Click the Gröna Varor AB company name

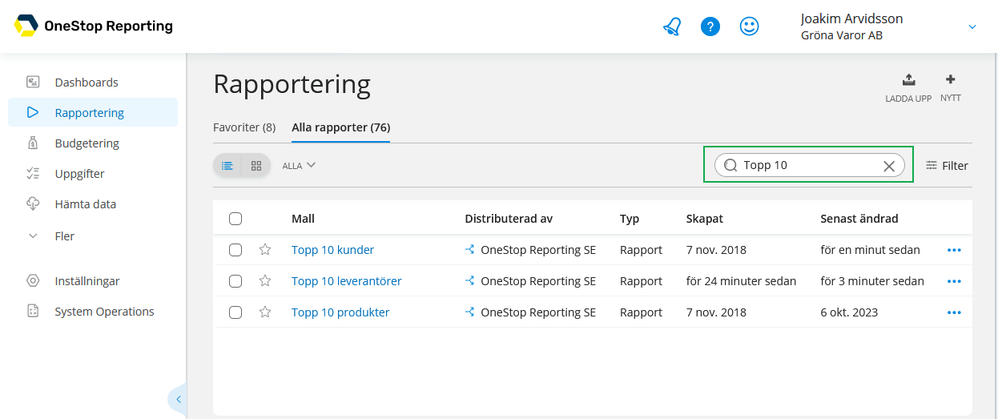point(841,36)
